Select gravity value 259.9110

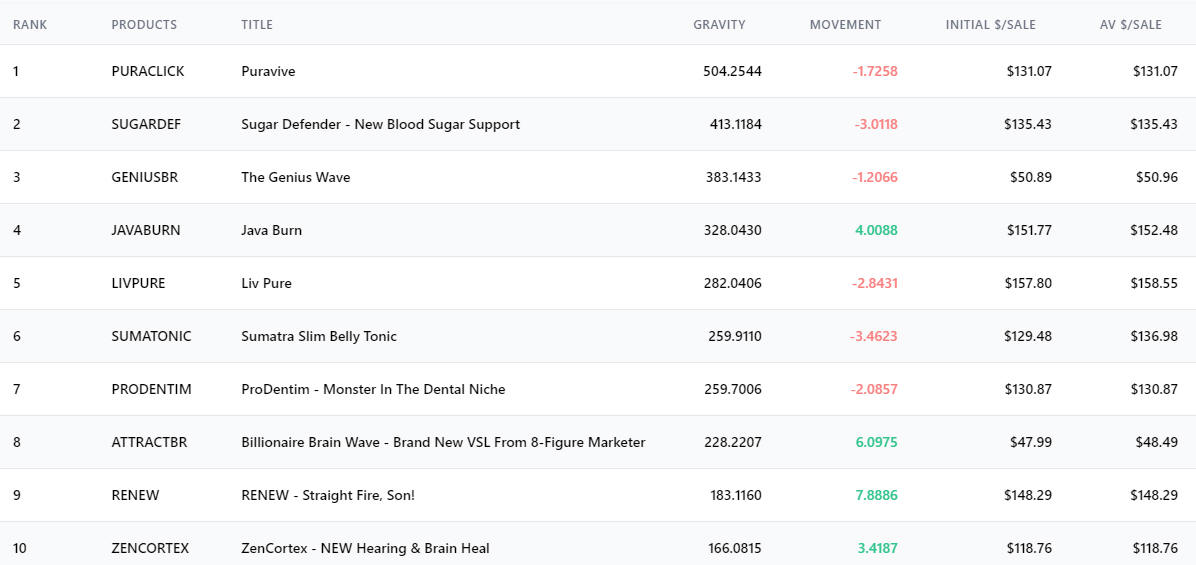point(733,336)
